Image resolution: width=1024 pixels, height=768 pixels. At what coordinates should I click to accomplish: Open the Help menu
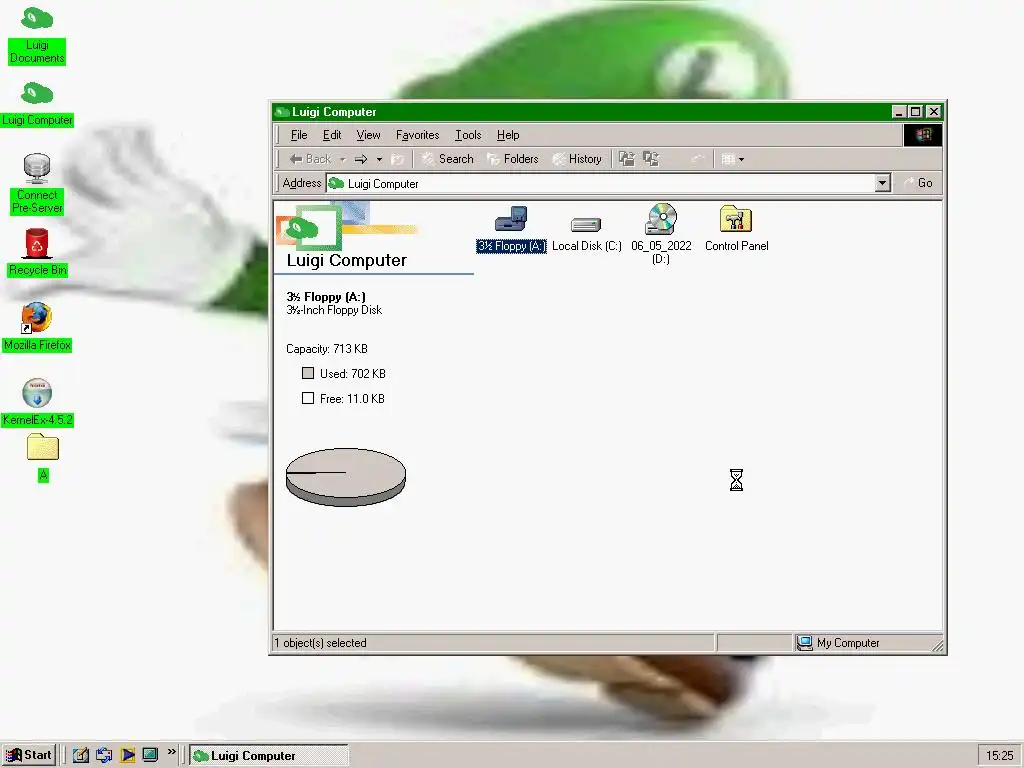coord(508,135)
